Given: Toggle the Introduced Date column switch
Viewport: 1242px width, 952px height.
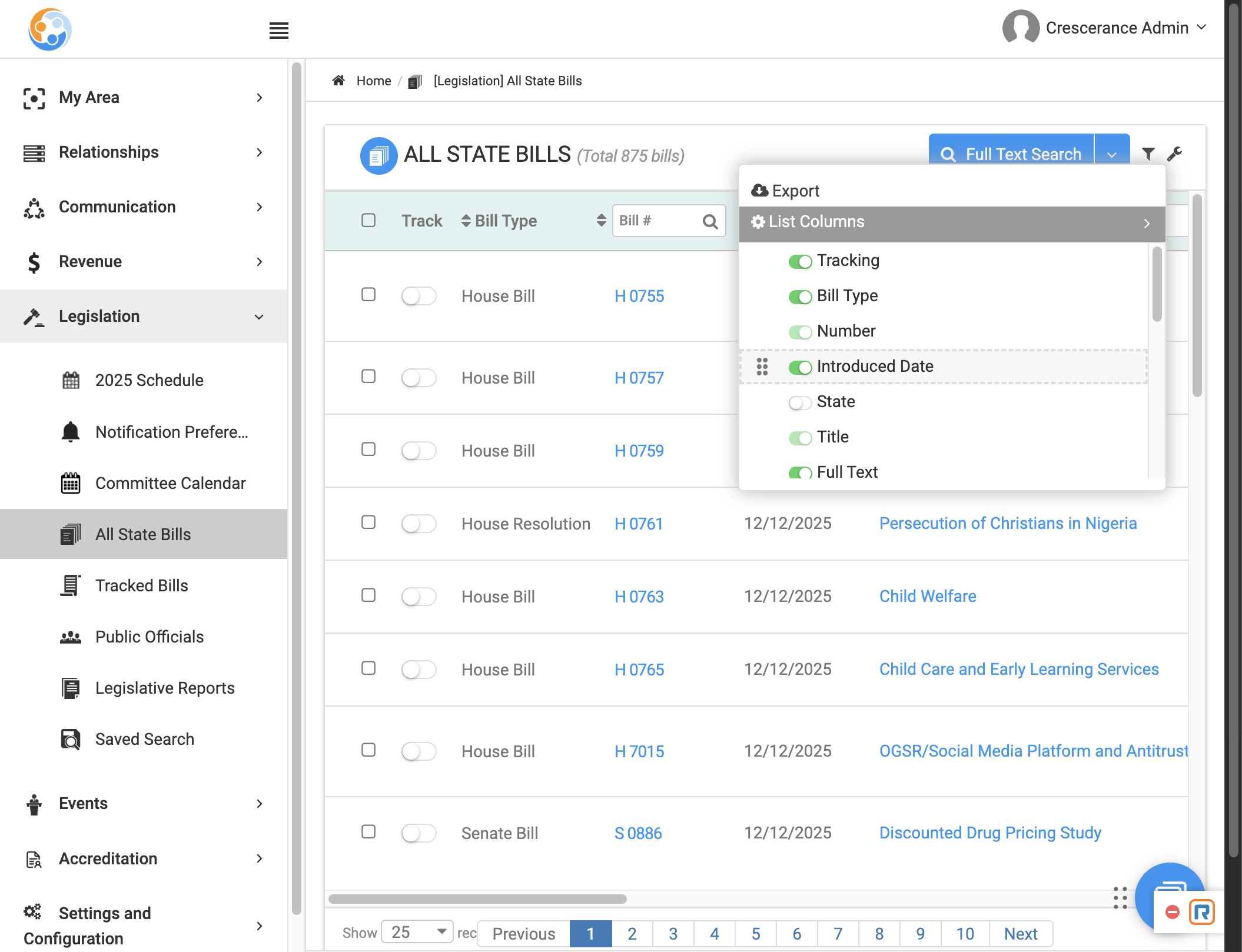Looking at the screenshot, I should 801,367.
